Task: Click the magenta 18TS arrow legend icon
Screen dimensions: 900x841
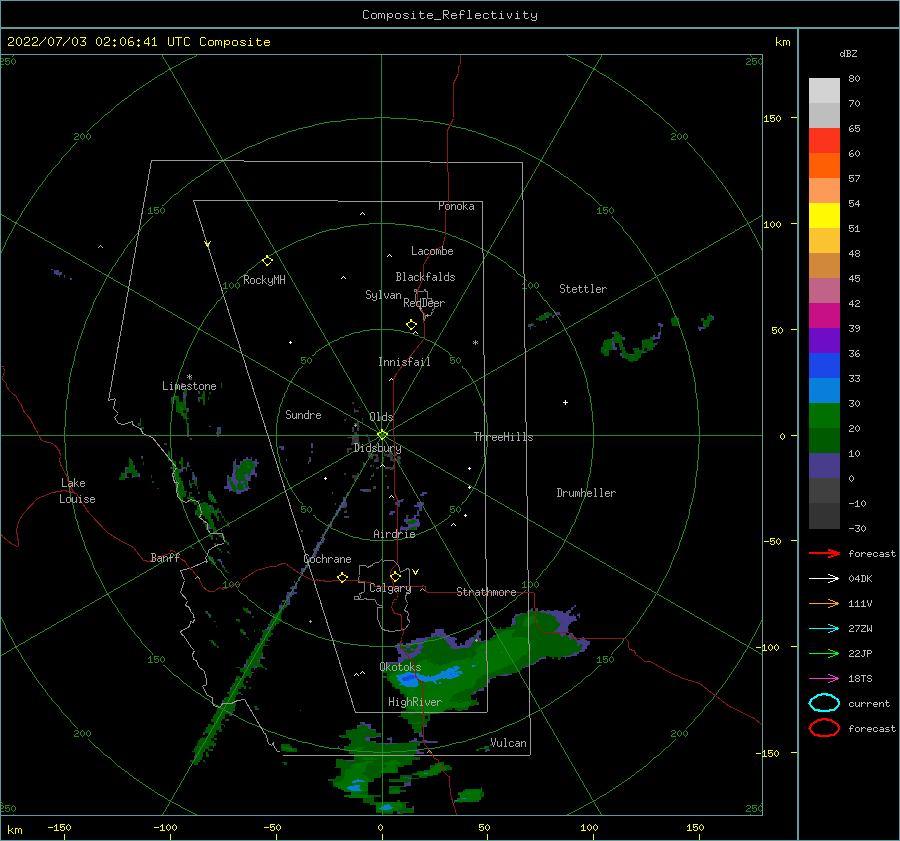Action: pyautogui.click(x=824, y=679)
